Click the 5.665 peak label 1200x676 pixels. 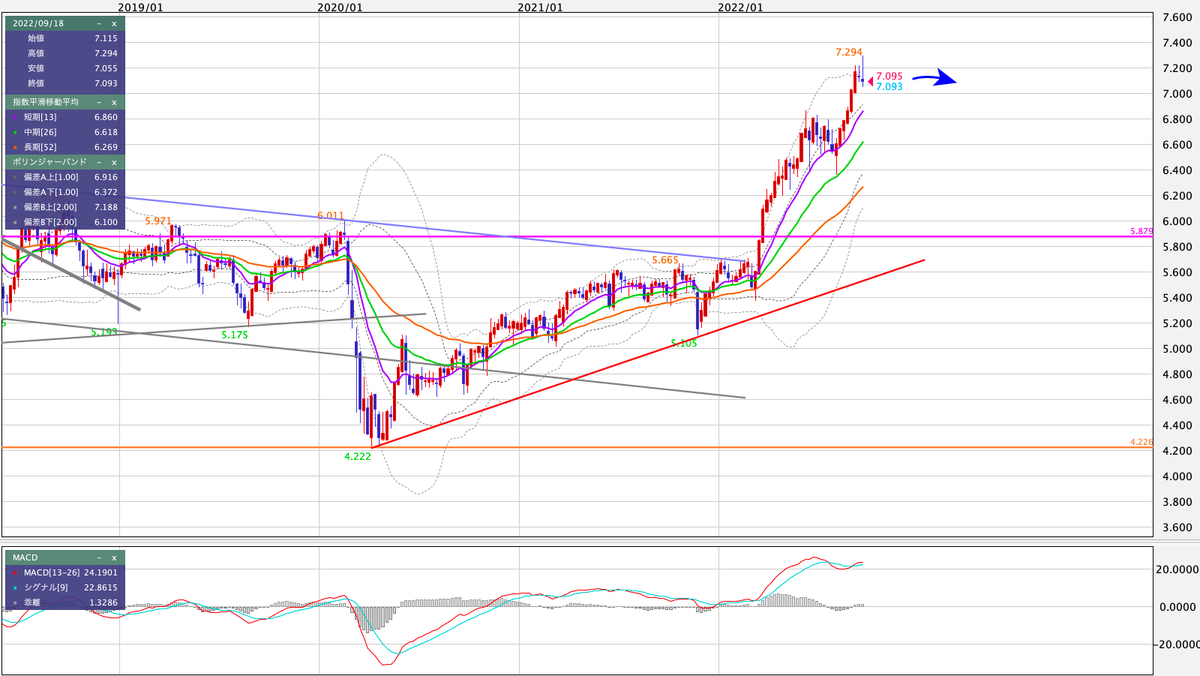pos(665,260)
